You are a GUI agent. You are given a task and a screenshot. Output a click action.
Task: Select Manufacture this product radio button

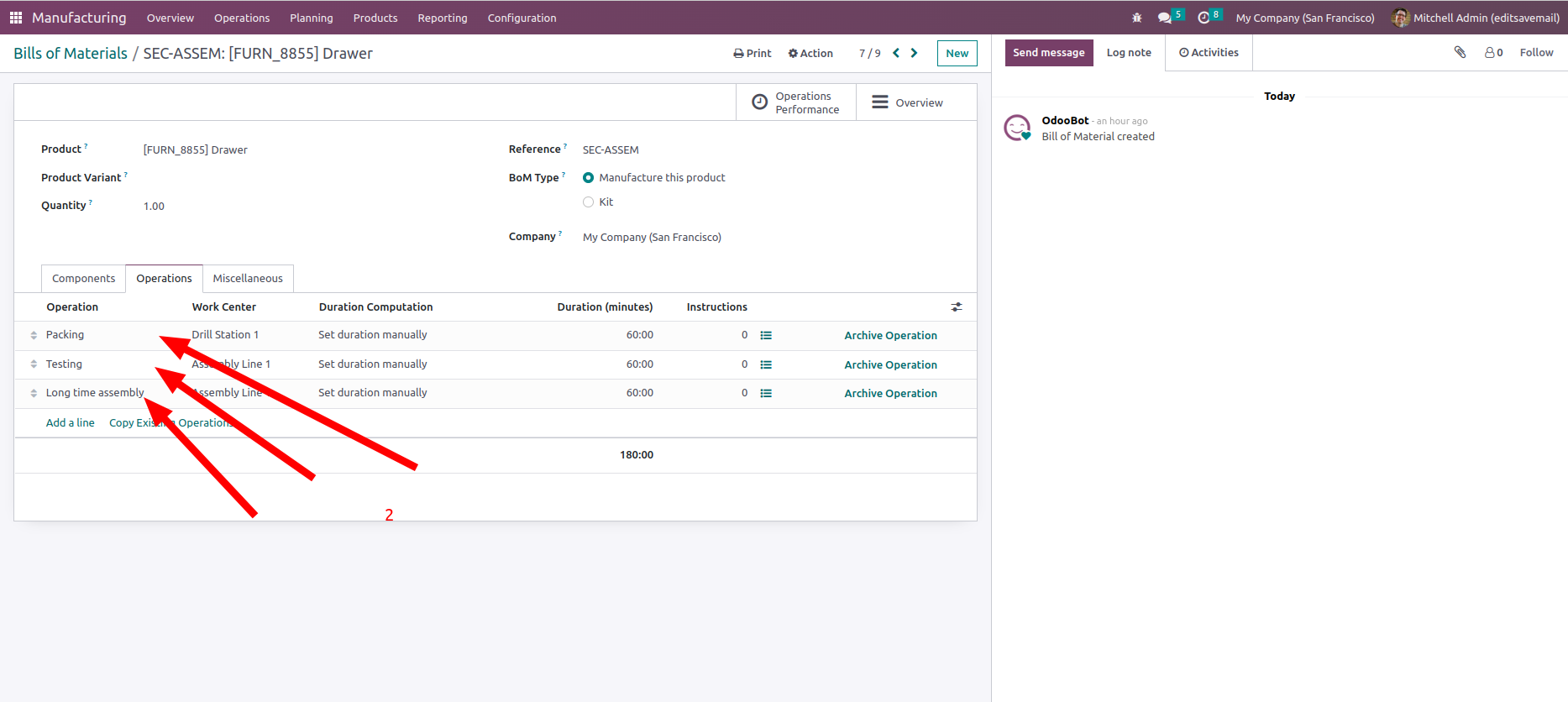[589, 178]
